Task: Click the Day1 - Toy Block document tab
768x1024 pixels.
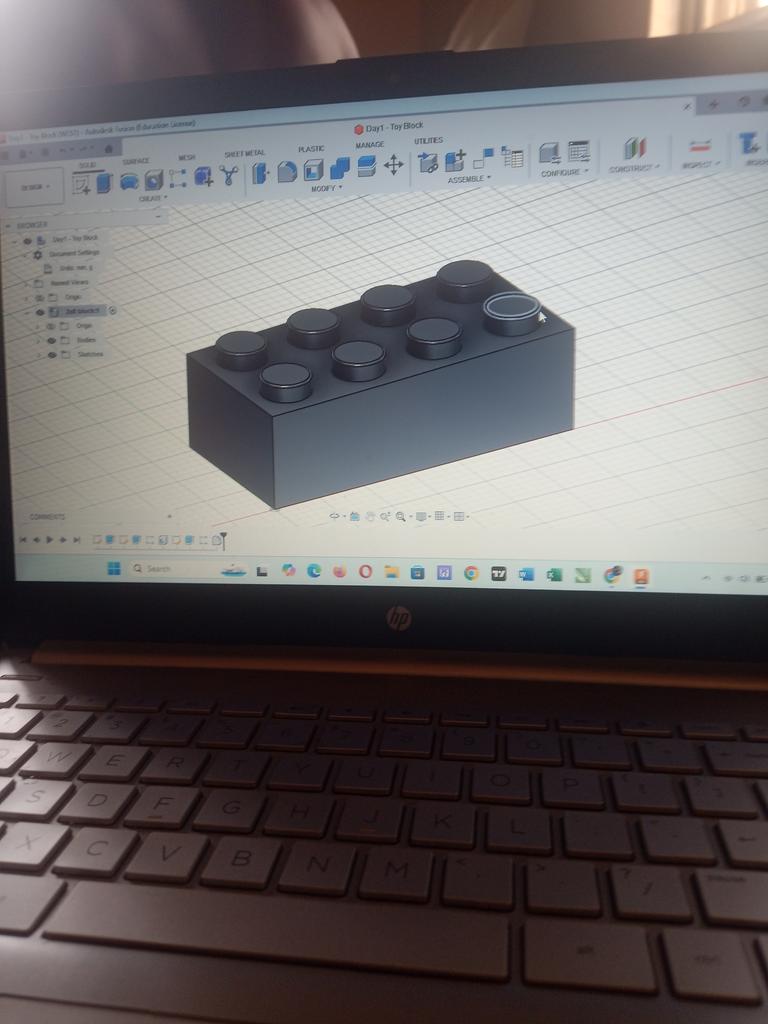Action: pos(389,127)
